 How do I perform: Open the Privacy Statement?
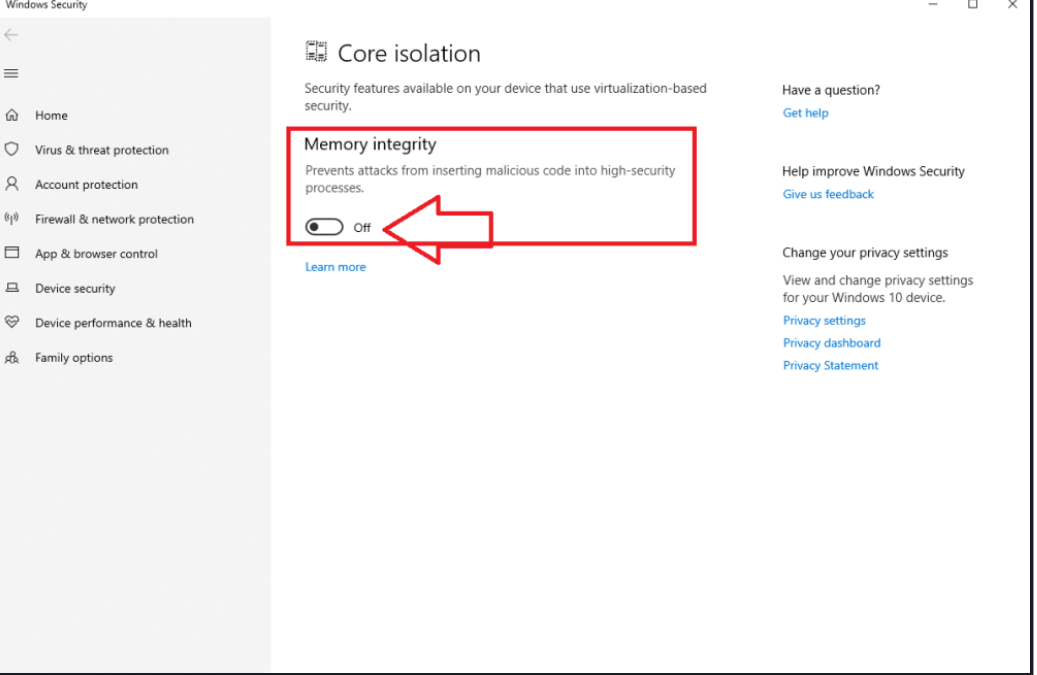click(829, 365)
